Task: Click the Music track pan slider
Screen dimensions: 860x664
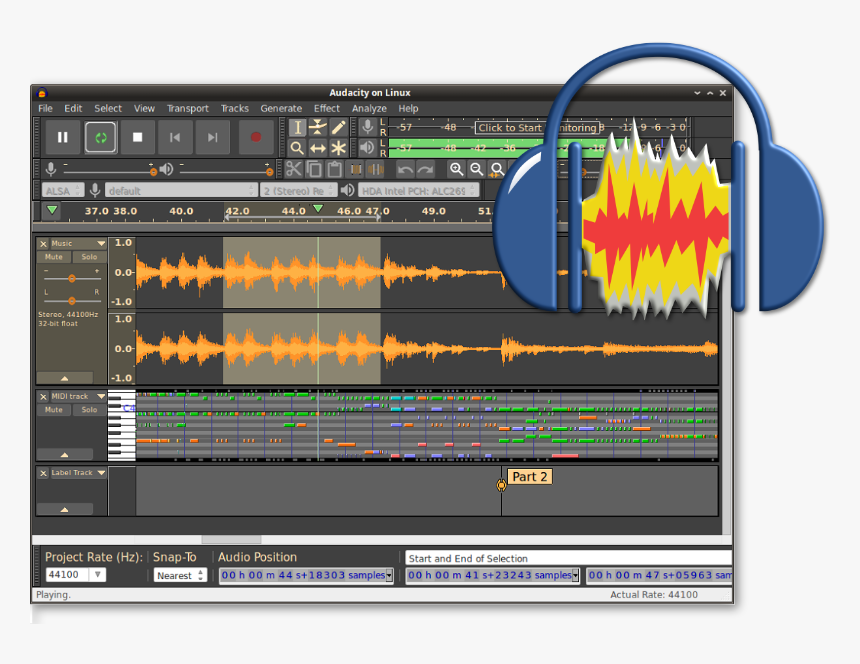Action: [72, 300]
